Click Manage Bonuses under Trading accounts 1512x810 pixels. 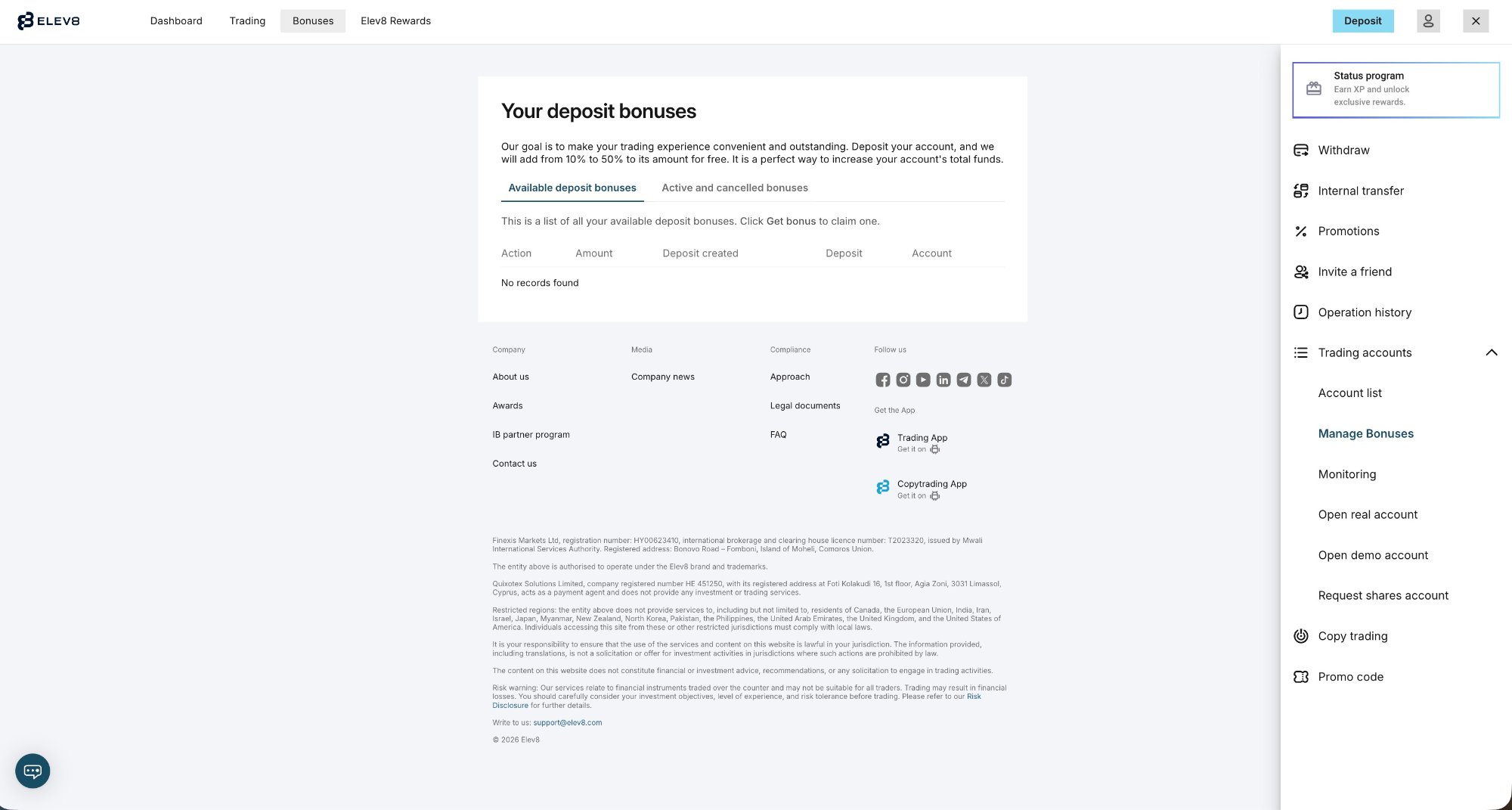[1365, 433]
